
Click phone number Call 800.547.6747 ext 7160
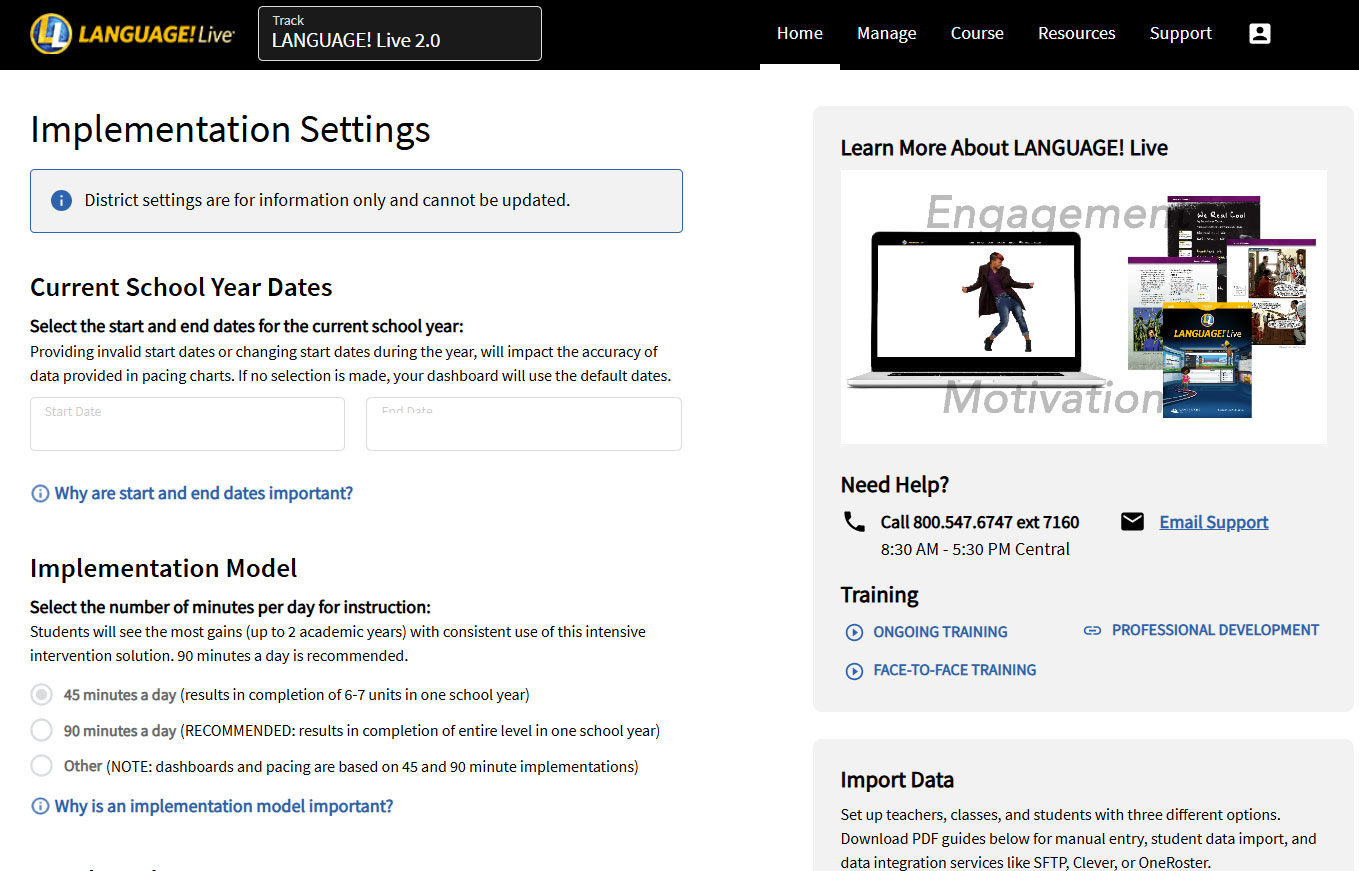980,522
